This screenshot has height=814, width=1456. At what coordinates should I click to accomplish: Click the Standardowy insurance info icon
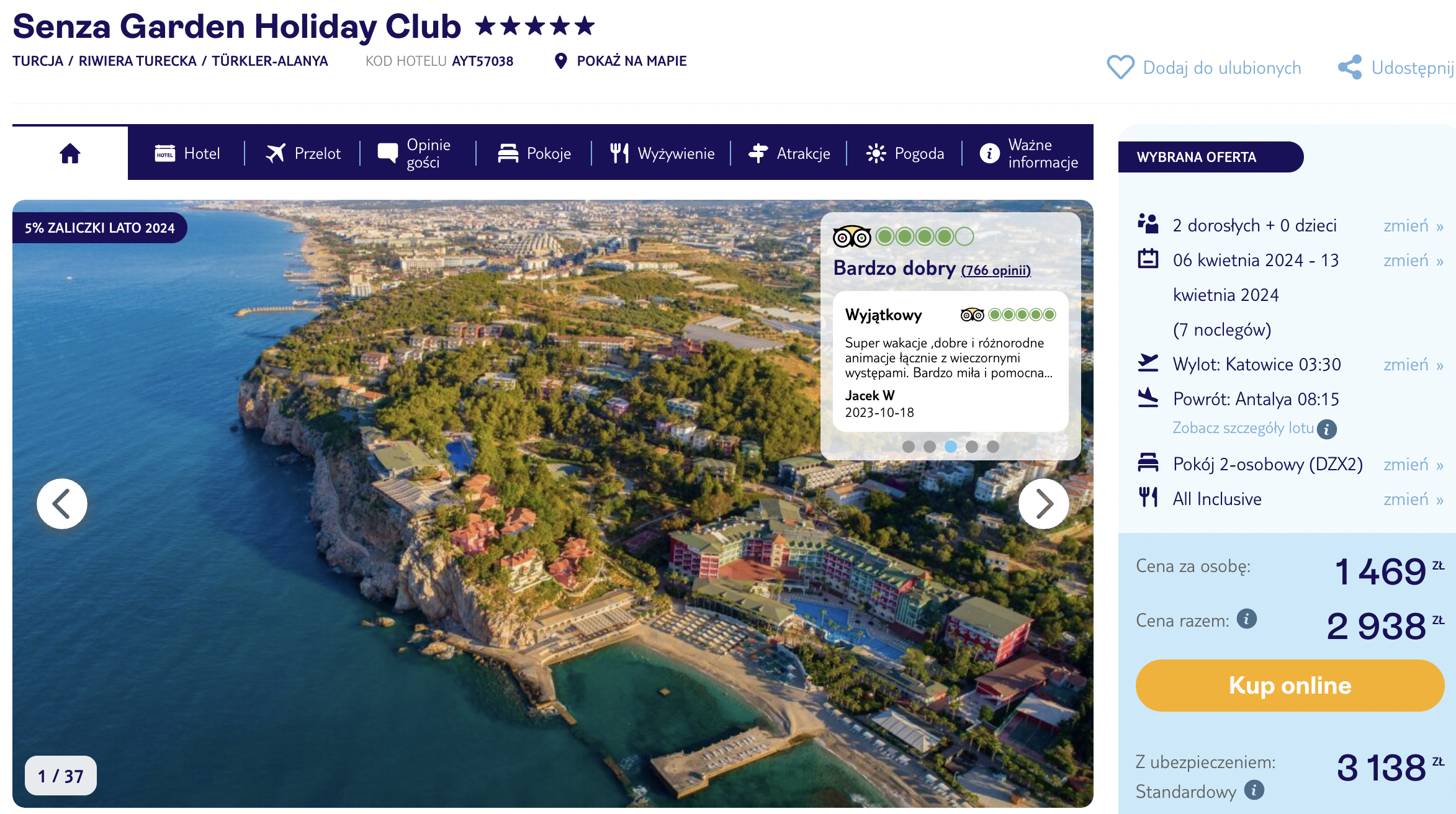click(1254, 790)
